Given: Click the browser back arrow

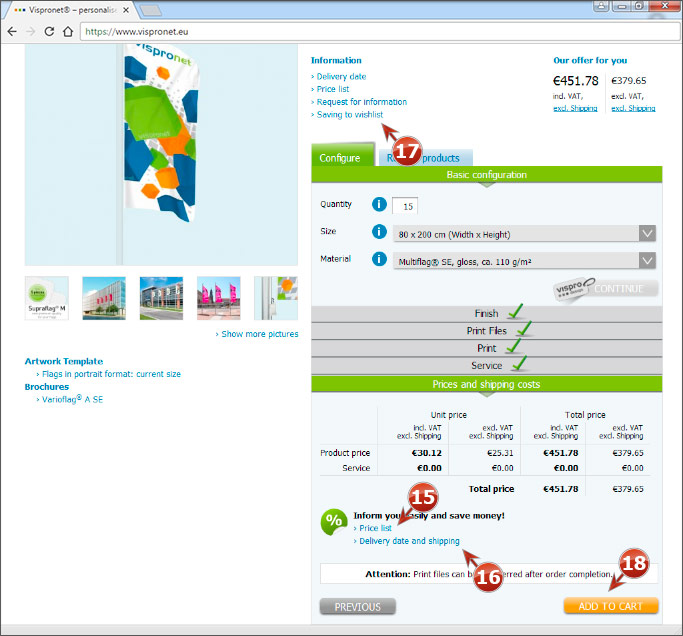Looking at the screenshot, I should pyautogui.click(x=12, y=31).
